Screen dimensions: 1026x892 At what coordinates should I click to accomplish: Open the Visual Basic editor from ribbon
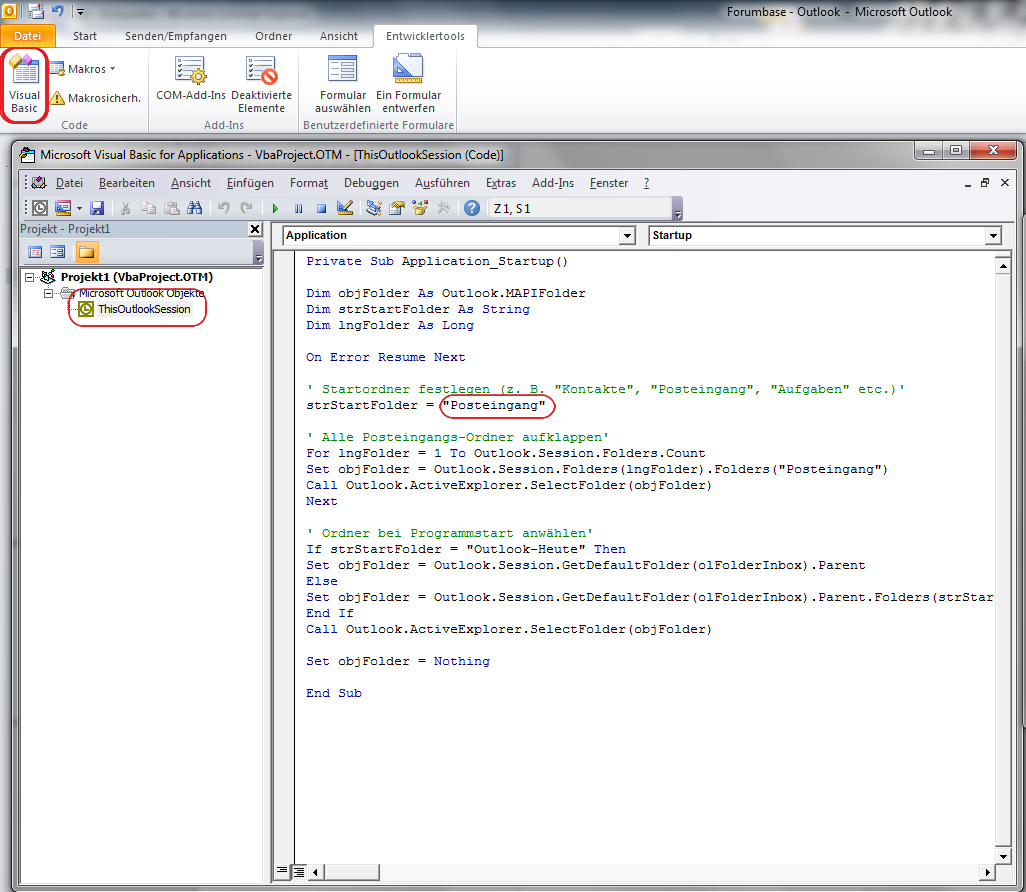pyautogui.click(x=25, y=85)
